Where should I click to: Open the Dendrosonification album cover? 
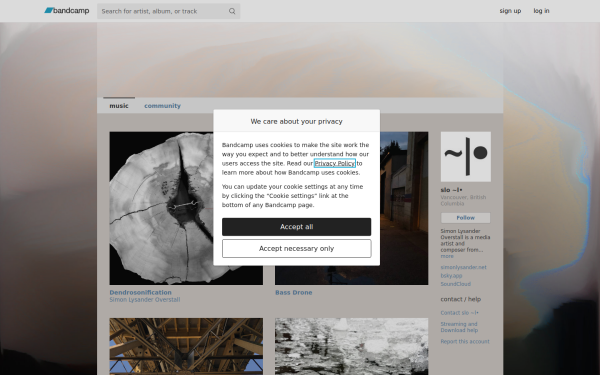click(x=186, y=208)
